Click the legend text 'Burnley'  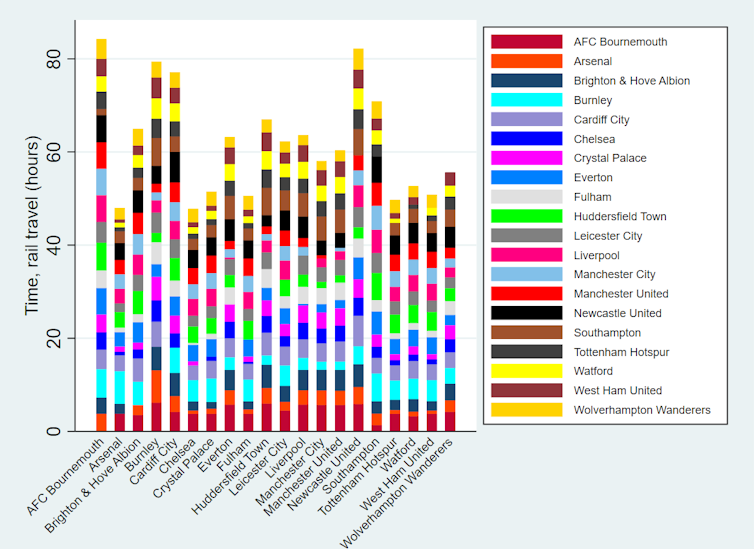pos(593,100)
